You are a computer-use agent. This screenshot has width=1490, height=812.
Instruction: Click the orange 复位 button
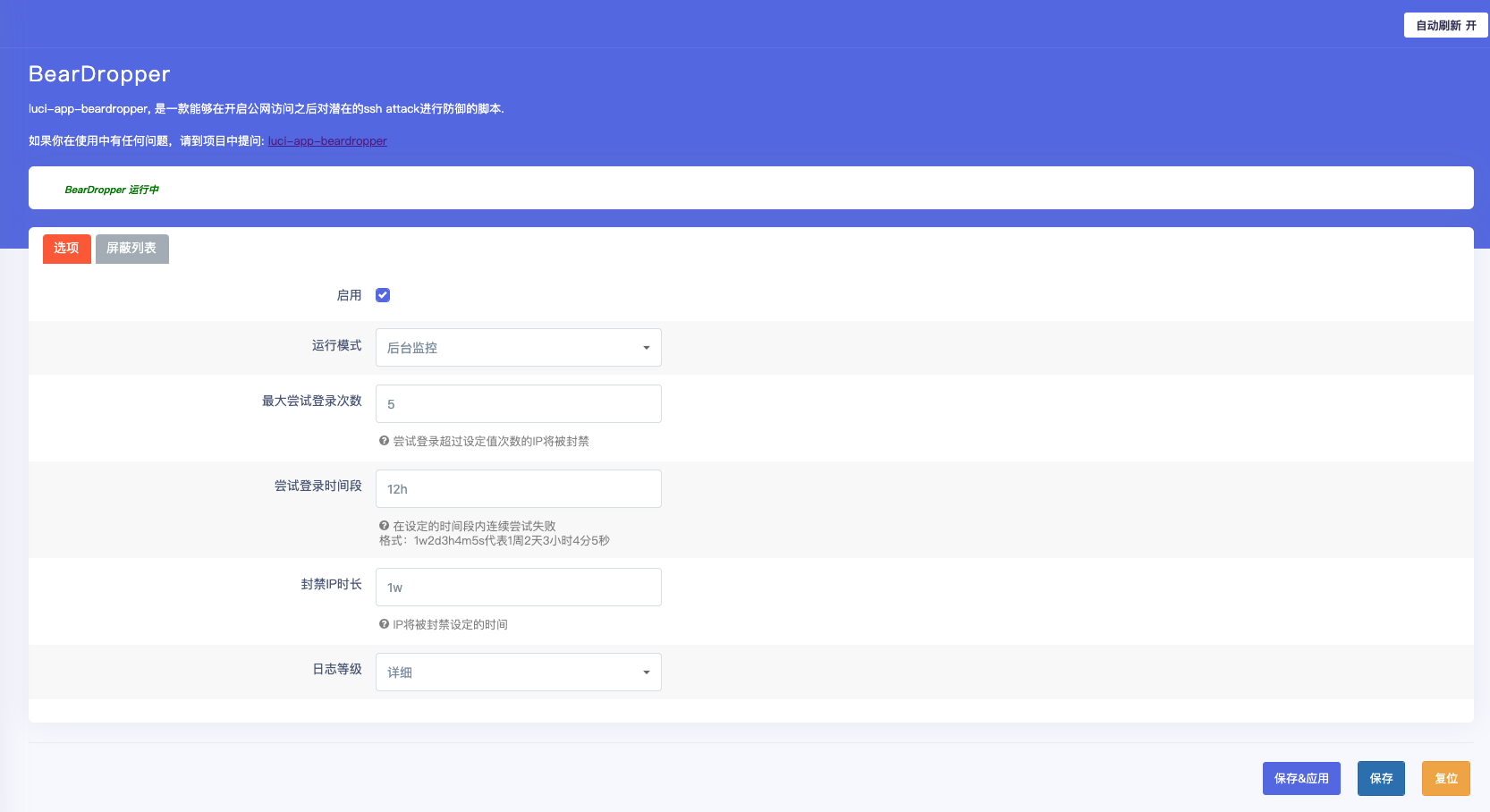tap(1446, 778)
